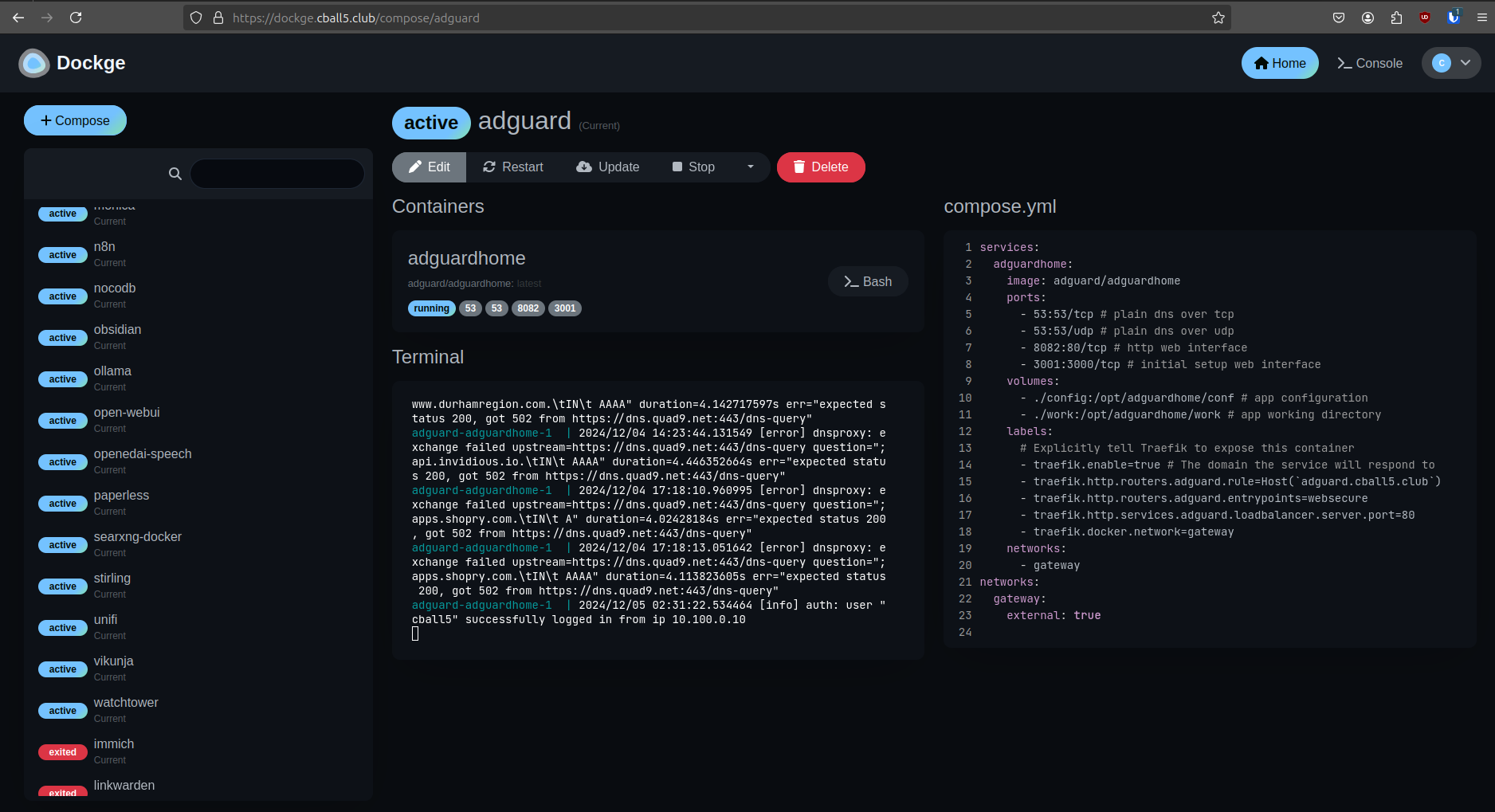1495x812 pixels.
Task: Go to the Home page
Action: tap(1280, 63)
